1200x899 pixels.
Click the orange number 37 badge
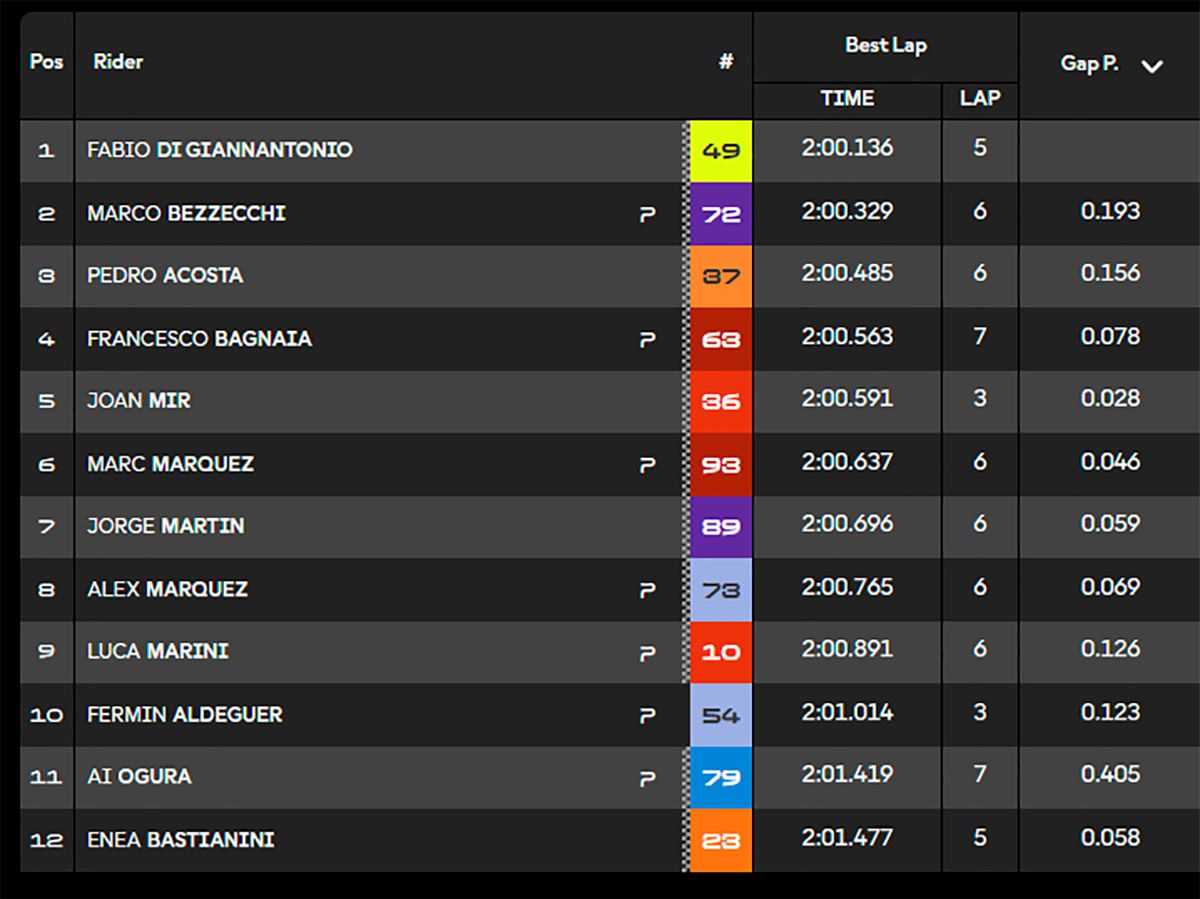[720, 276]
